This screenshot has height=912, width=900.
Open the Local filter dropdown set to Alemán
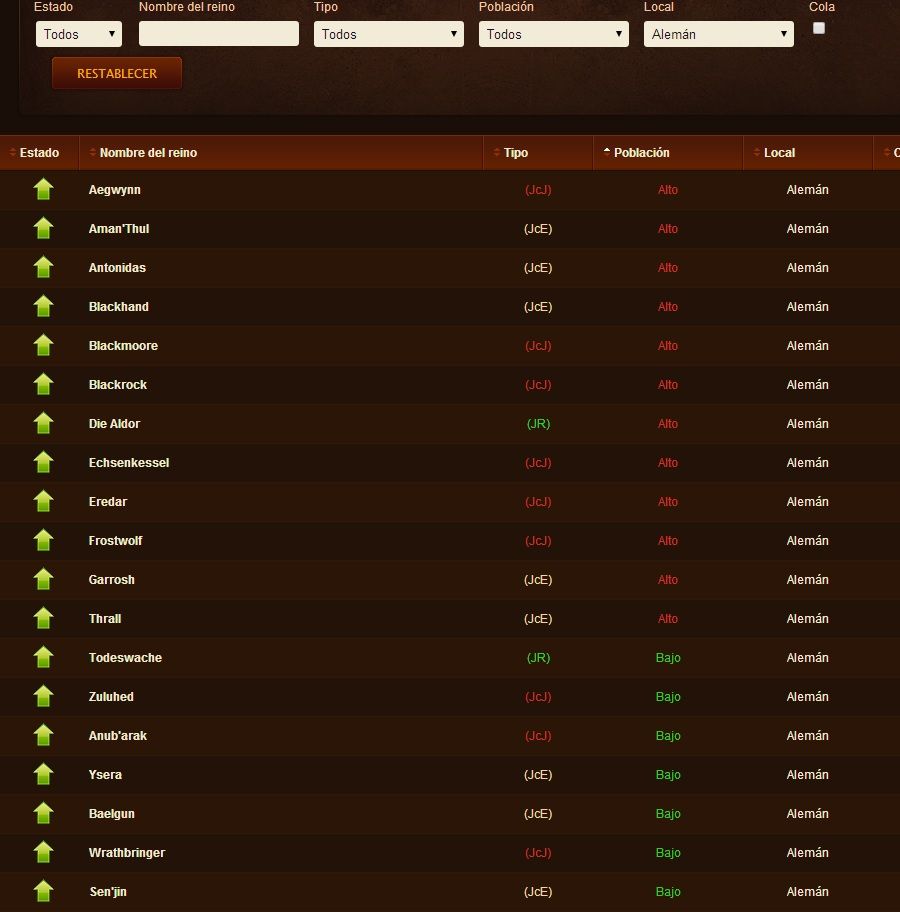(718, 34)
